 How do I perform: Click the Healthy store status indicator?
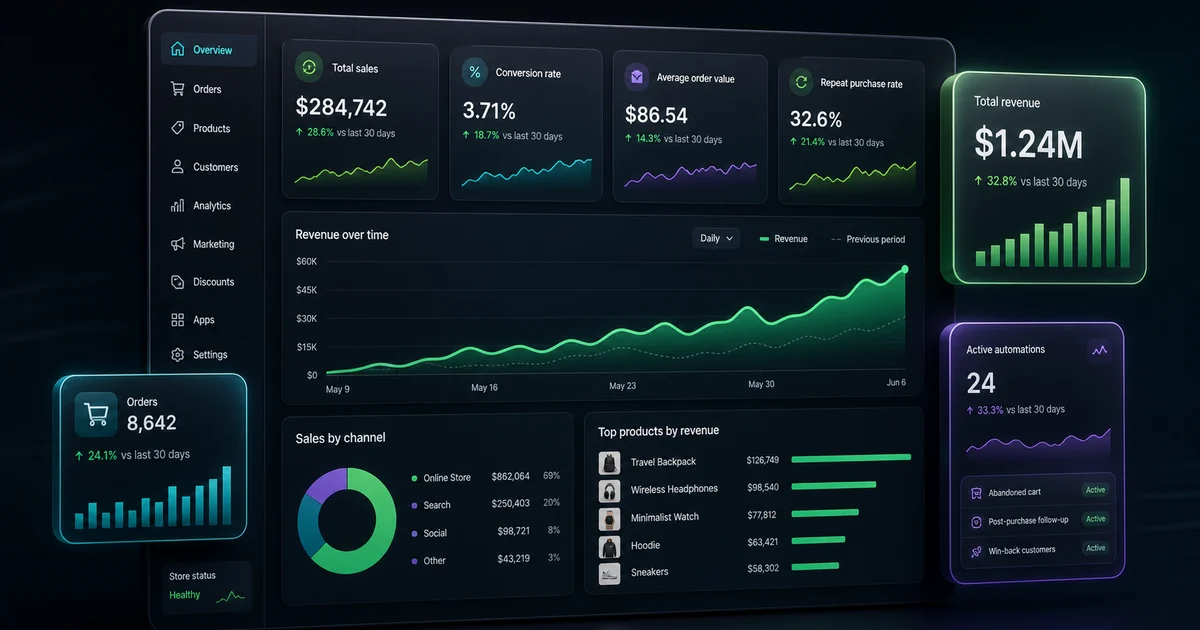[x=185, y=595]
